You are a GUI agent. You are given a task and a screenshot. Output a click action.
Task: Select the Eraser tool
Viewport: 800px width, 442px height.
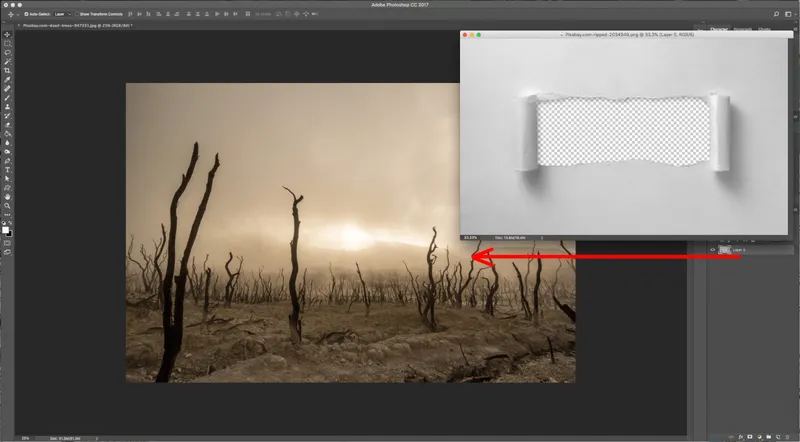pyautogui.click(x=7, y=125)
